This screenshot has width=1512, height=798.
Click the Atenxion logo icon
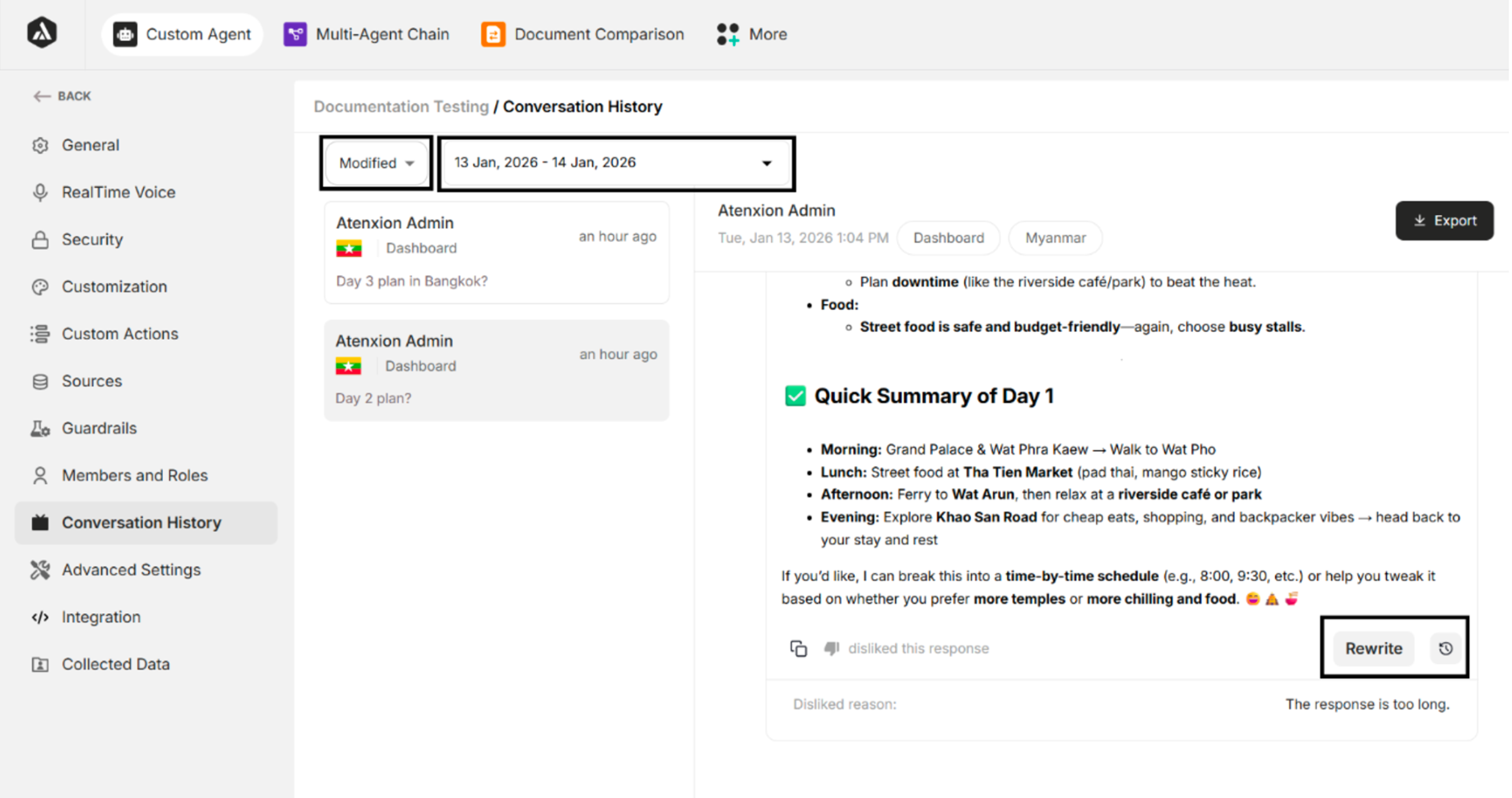coord(42,33)
